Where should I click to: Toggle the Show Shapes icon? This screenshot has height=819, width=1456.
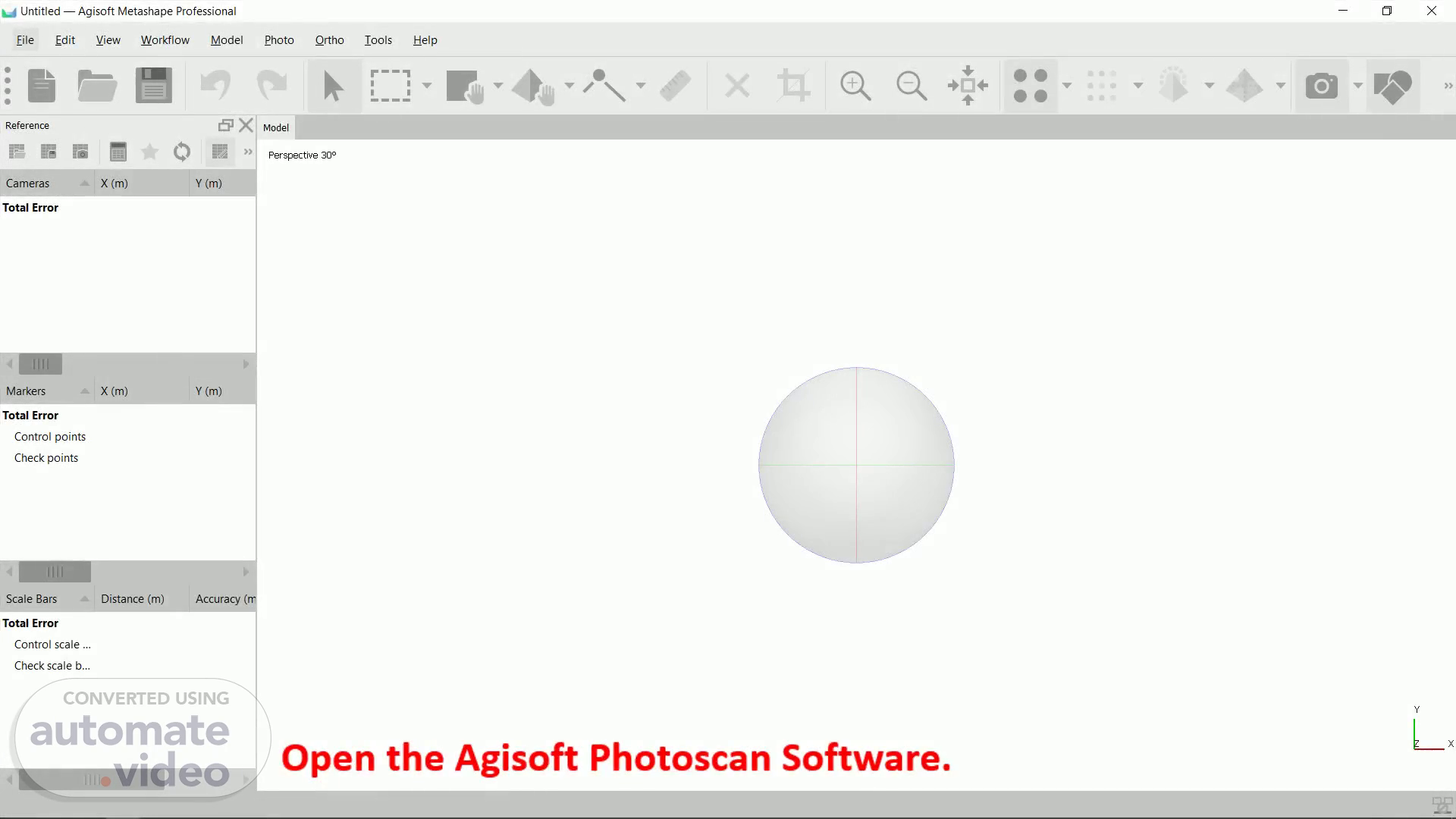tap(1392, 86)
